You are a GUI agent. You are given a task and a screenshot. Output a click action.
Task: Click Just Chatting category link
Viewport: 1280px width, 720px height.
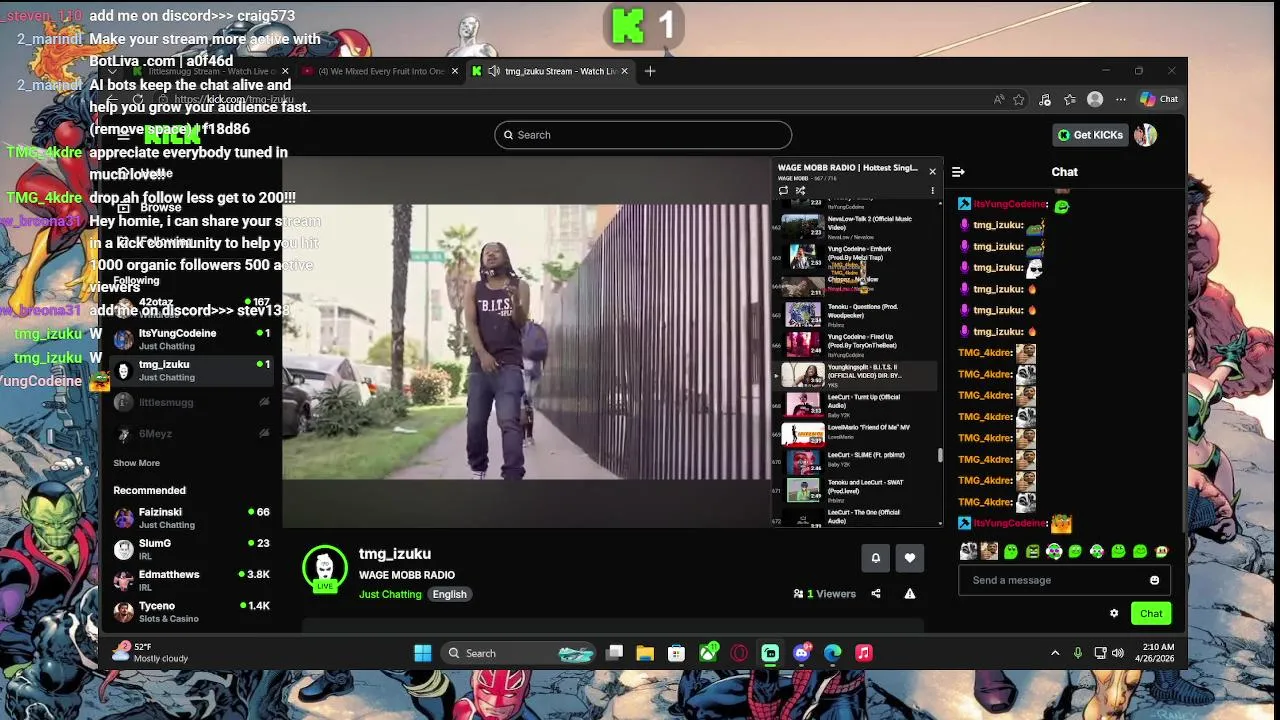390,594
